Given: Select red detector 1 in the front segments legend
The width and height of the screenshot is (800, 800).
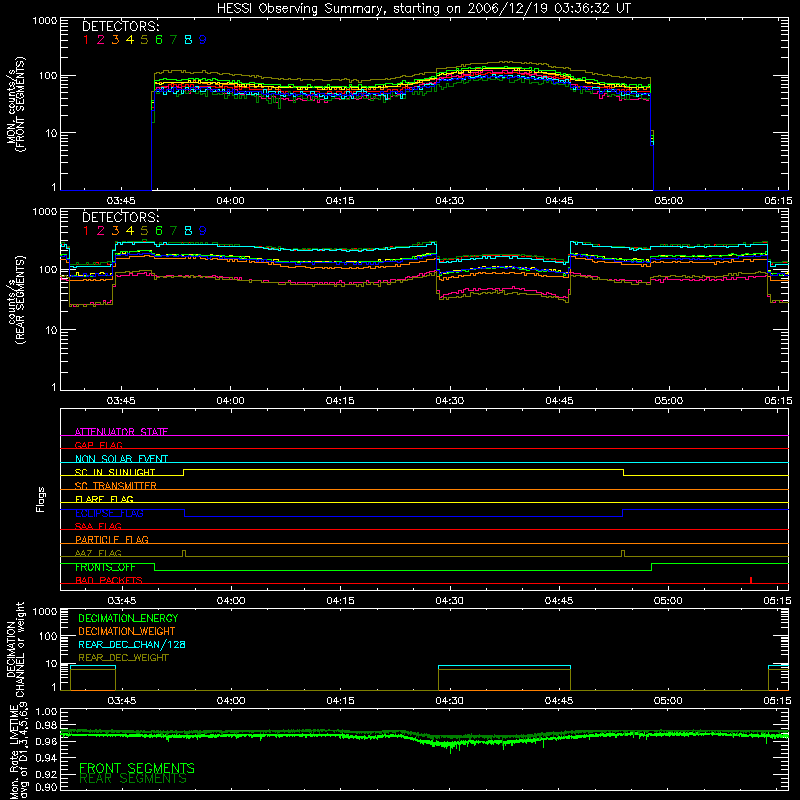Looking at the screenshot, I should pyautogui.click(x=86, y=40).
